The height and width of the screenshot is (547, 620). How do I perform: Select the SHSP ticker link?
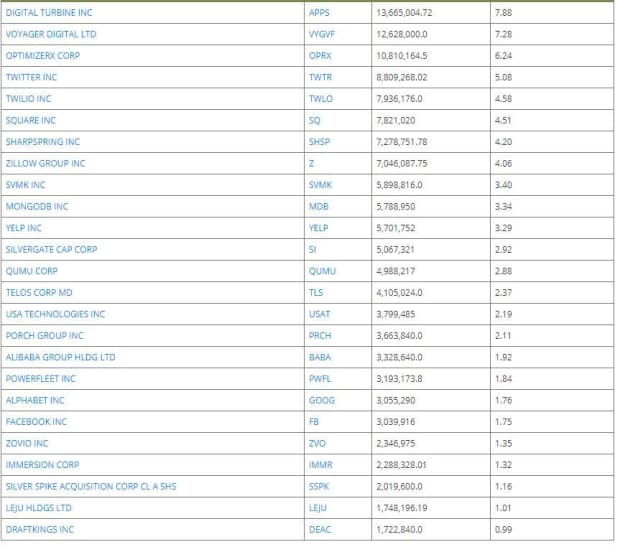(x=319, y=142)
